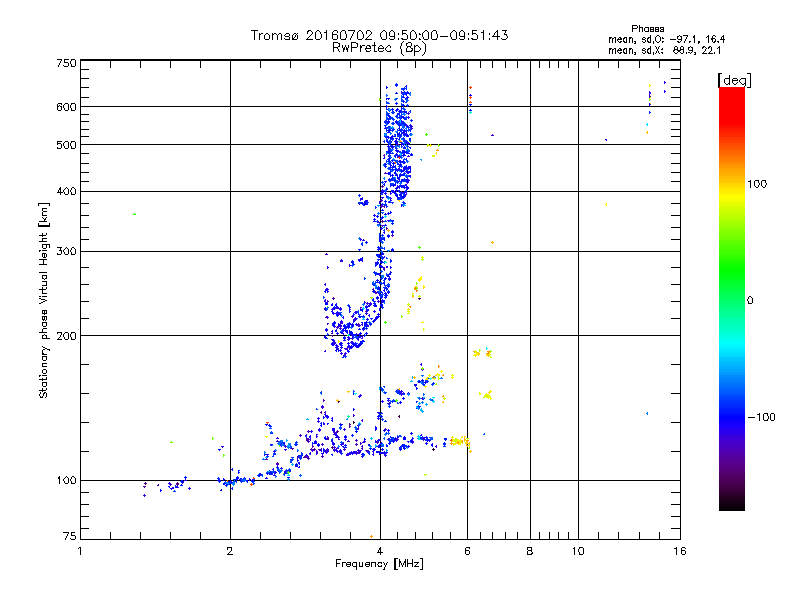Click the 'mean, sd,X: 88.9, 22.1' line

[664, 50]
